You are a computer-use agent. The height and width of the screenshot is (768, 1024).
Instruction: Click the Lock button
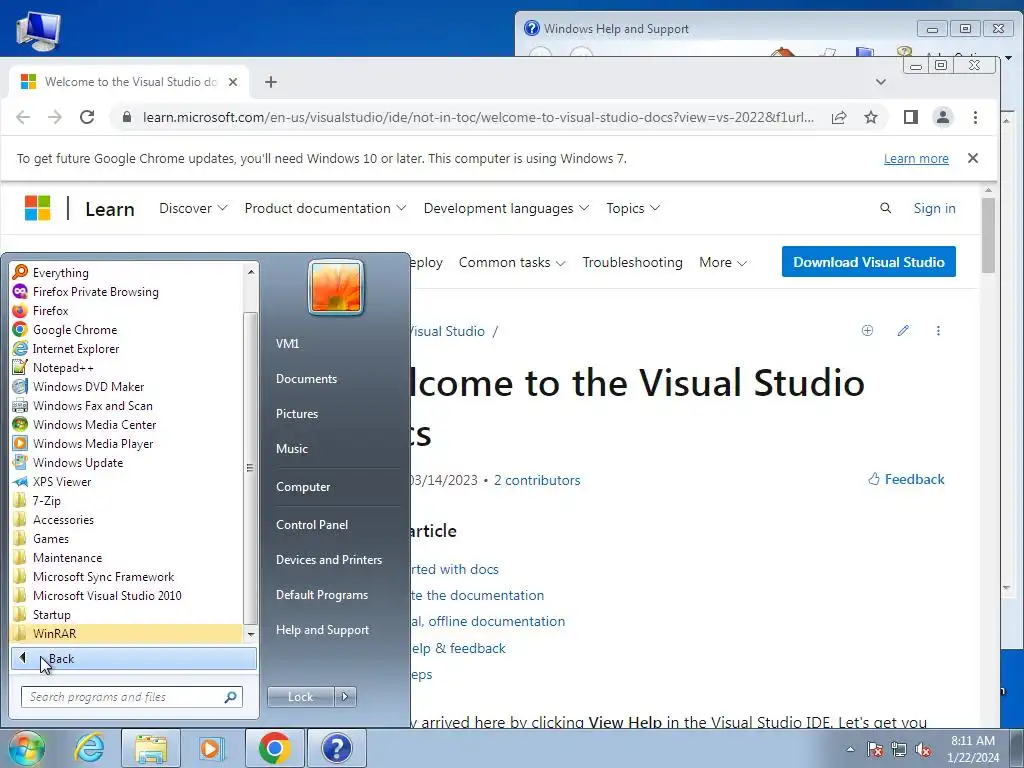tap(300, 697)
